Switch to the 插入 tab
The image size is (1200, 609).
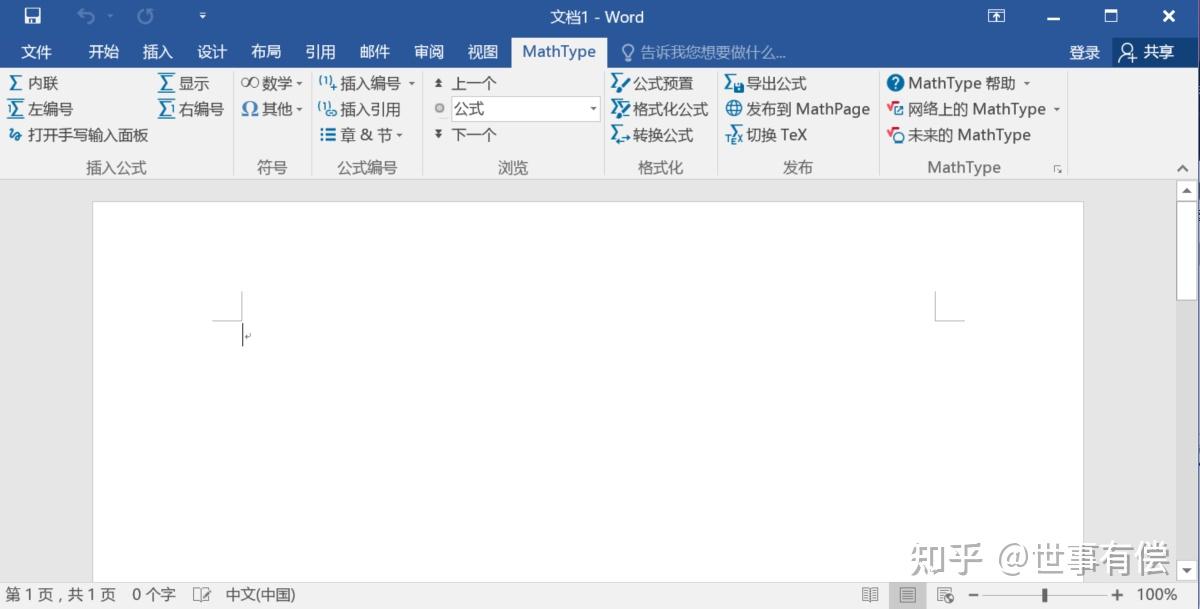[x=157, y=52]
